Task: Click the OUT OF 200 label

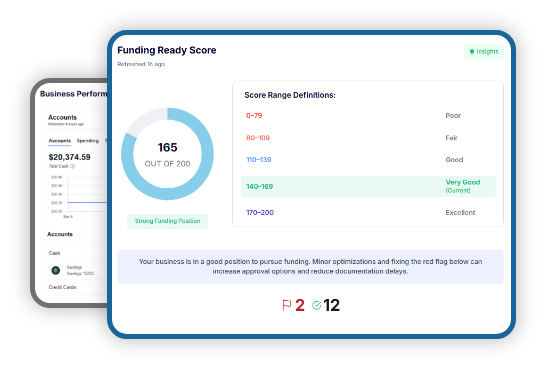Action: [x=167, y=164]
